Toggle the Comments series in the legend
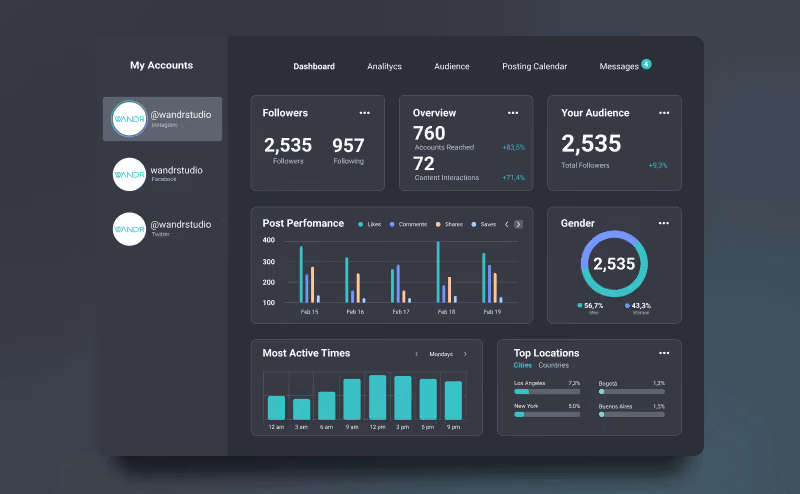Screen dimensions: 800x494 [408, 224]
